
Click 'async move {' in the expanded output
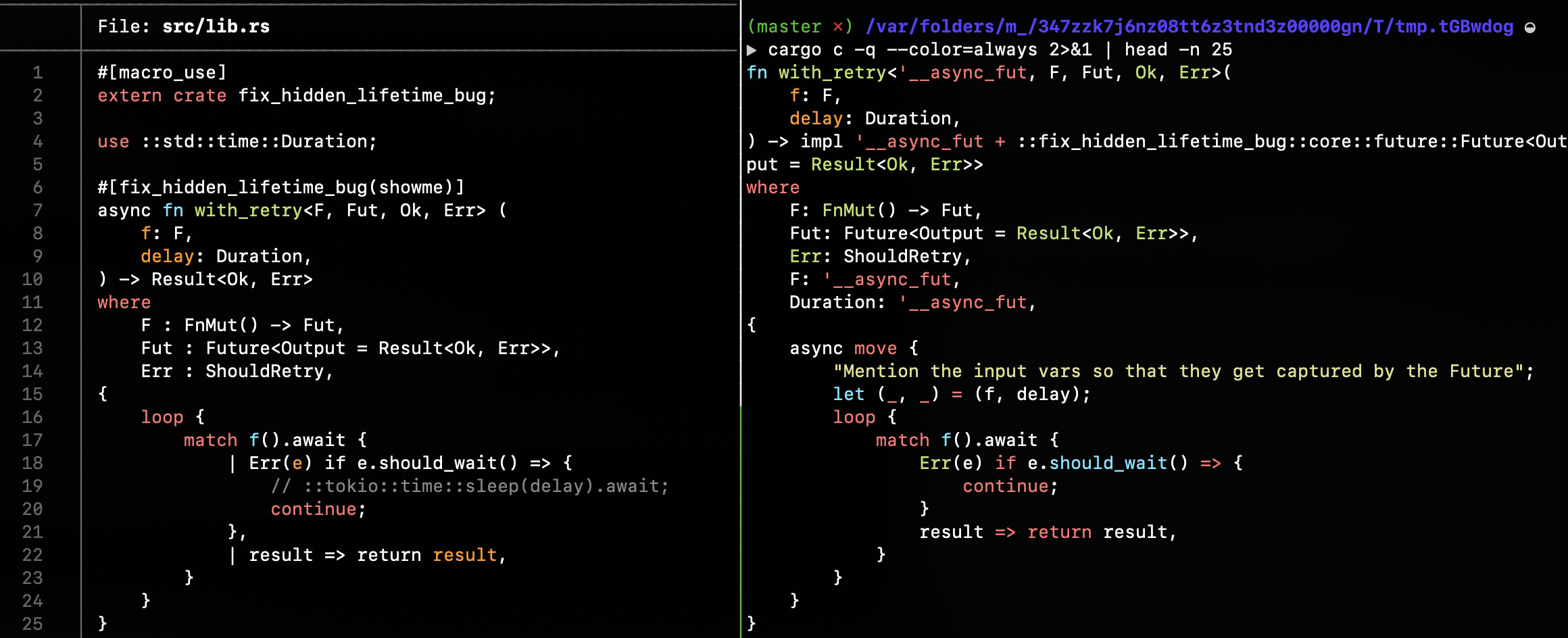854,348
